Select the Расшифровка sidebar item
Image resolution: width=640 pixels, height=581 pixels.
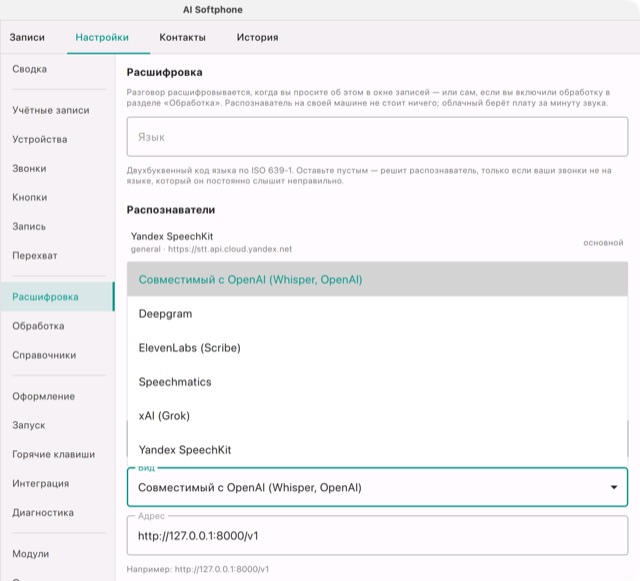tap(58, 296)
